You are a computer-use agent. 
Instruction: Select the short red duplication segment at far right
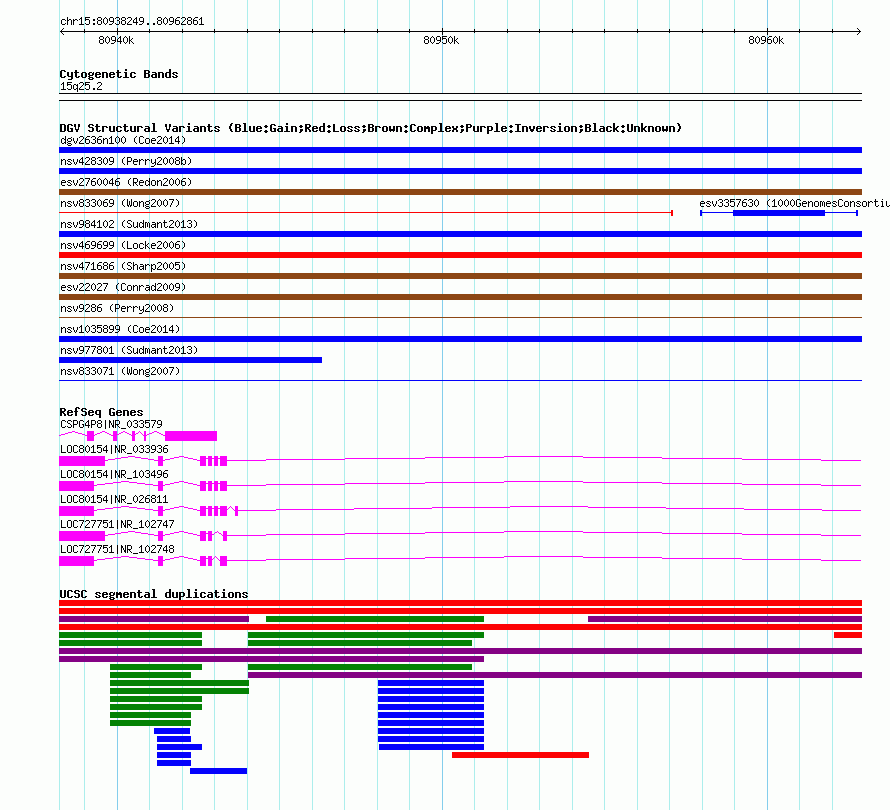coord(848,635)
